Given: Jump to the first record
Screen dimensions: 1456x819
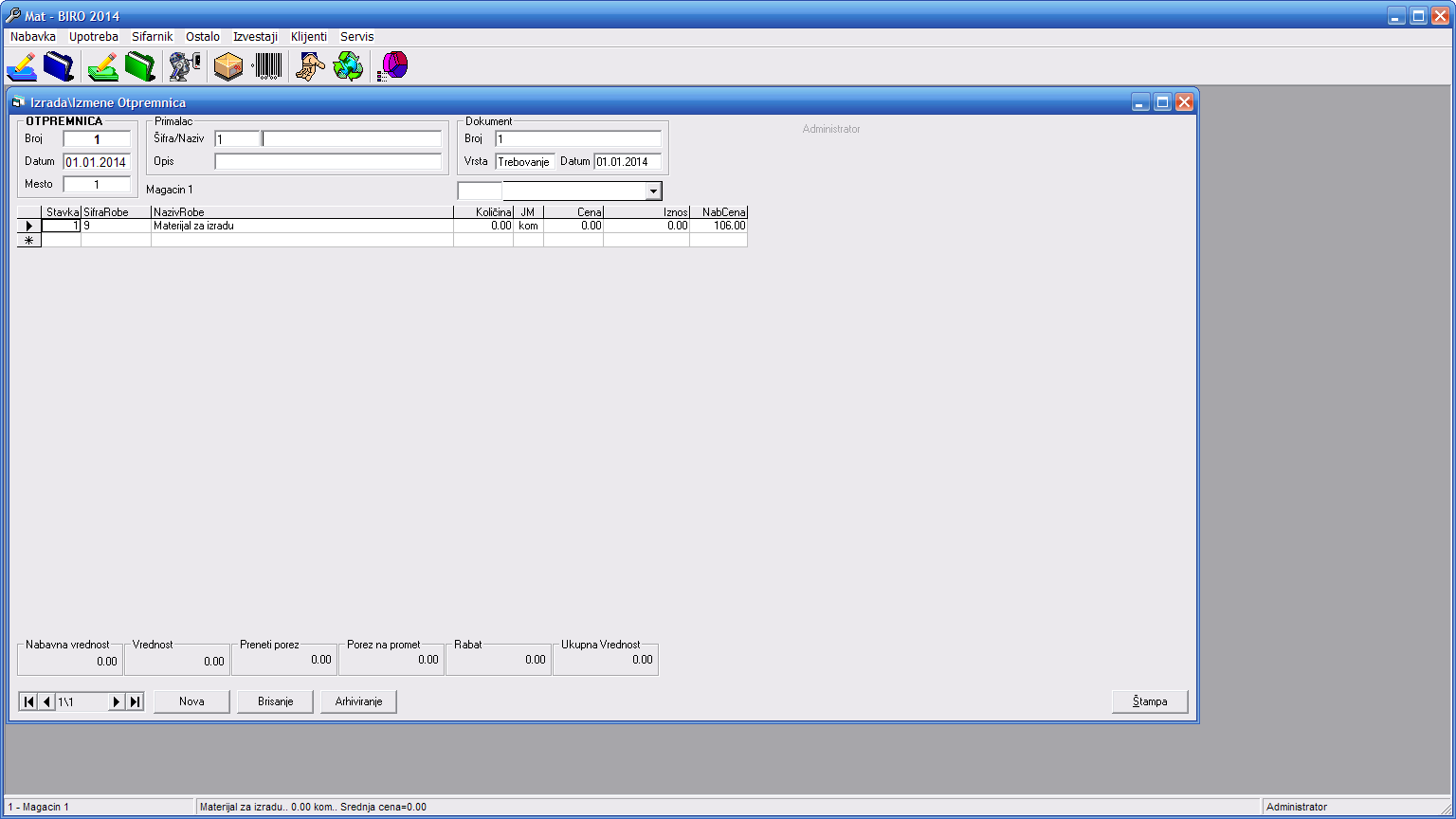Looking at the screenshot, I should [x=28, y=702].
